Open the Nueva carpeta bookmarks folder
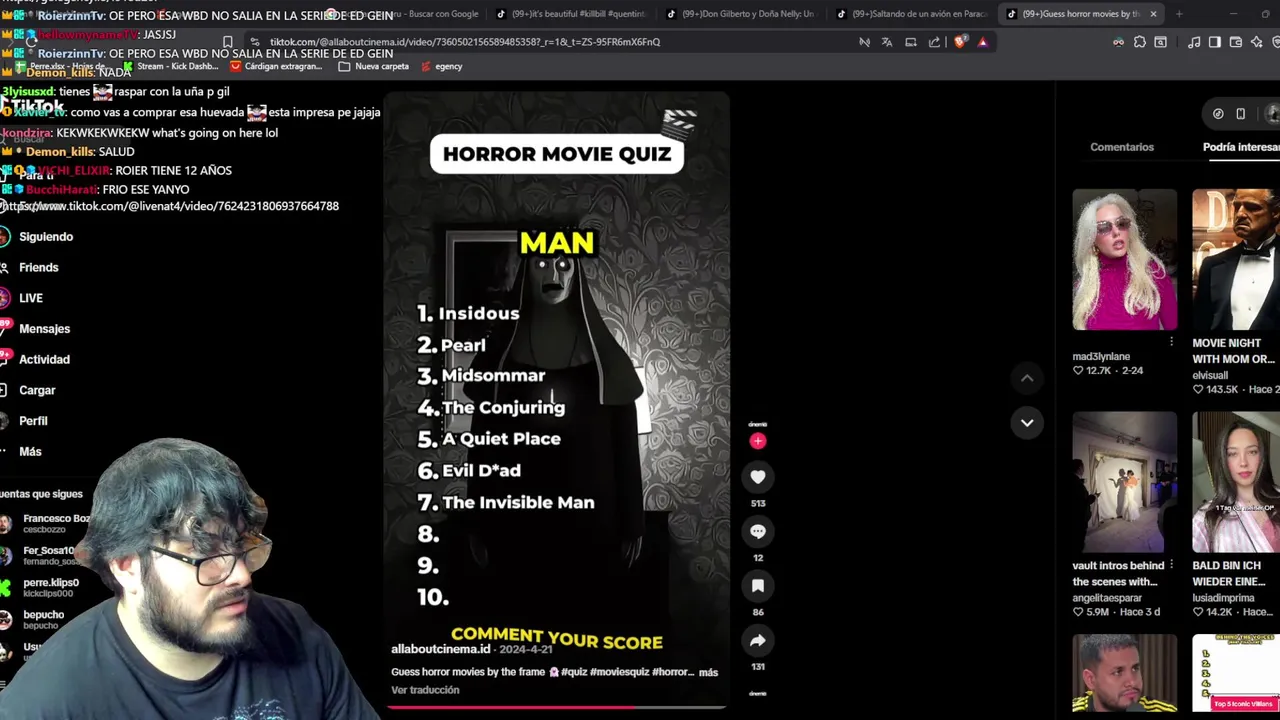Image resolution: width=1280 pixels, height=720 pixels. (x=374, y=66)
